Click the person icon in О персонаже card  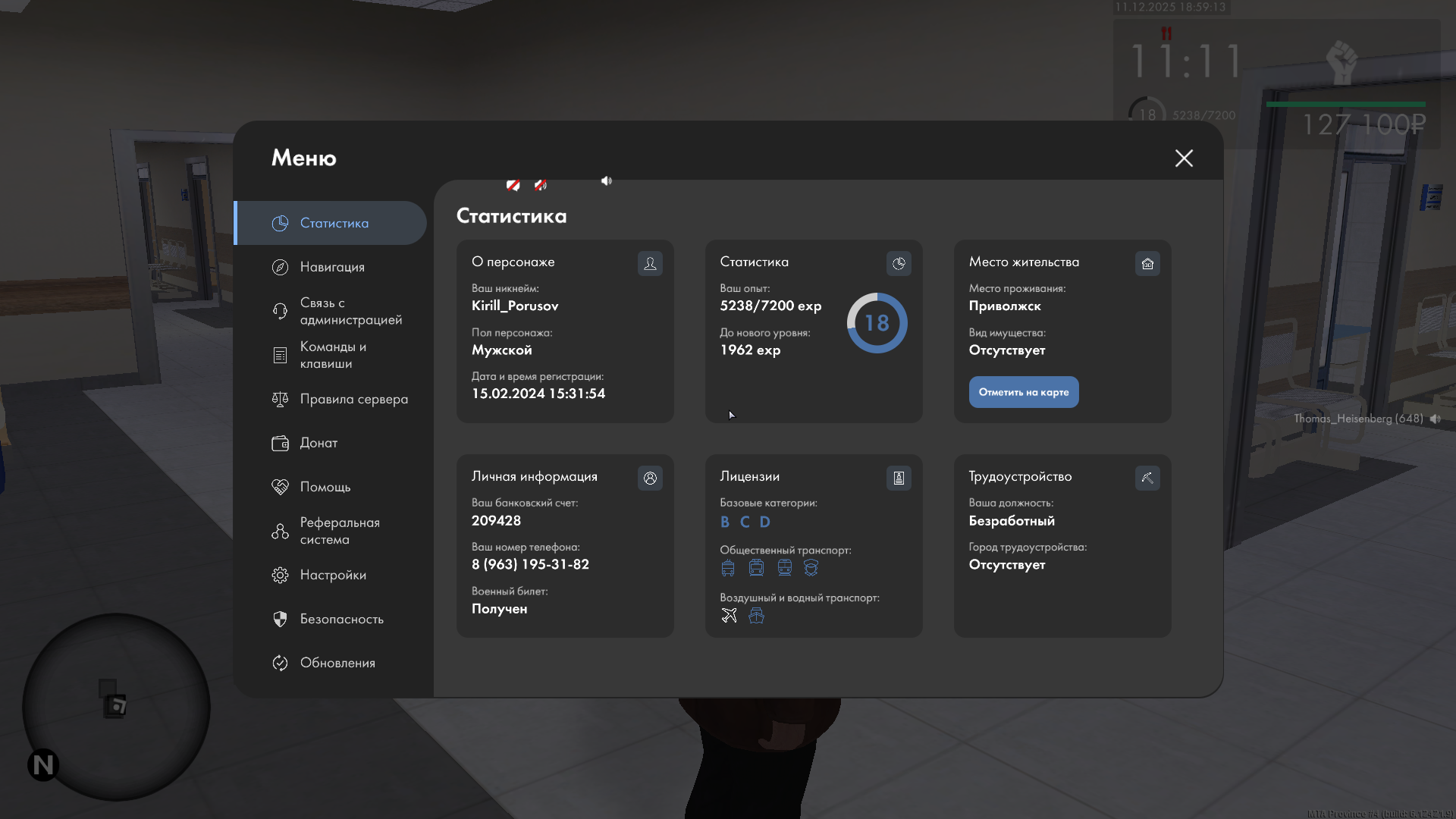point(650,263)
